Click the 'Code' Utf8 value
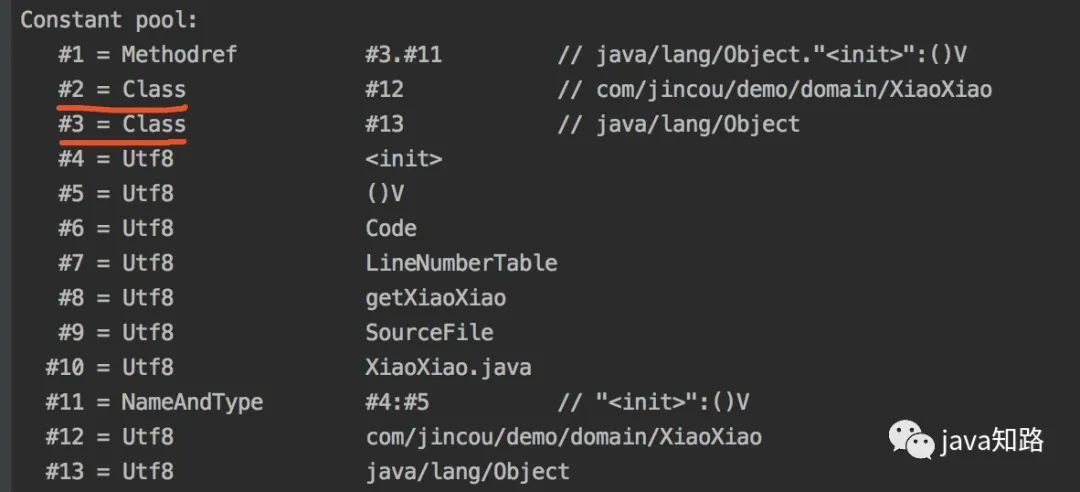 point(391,228)
